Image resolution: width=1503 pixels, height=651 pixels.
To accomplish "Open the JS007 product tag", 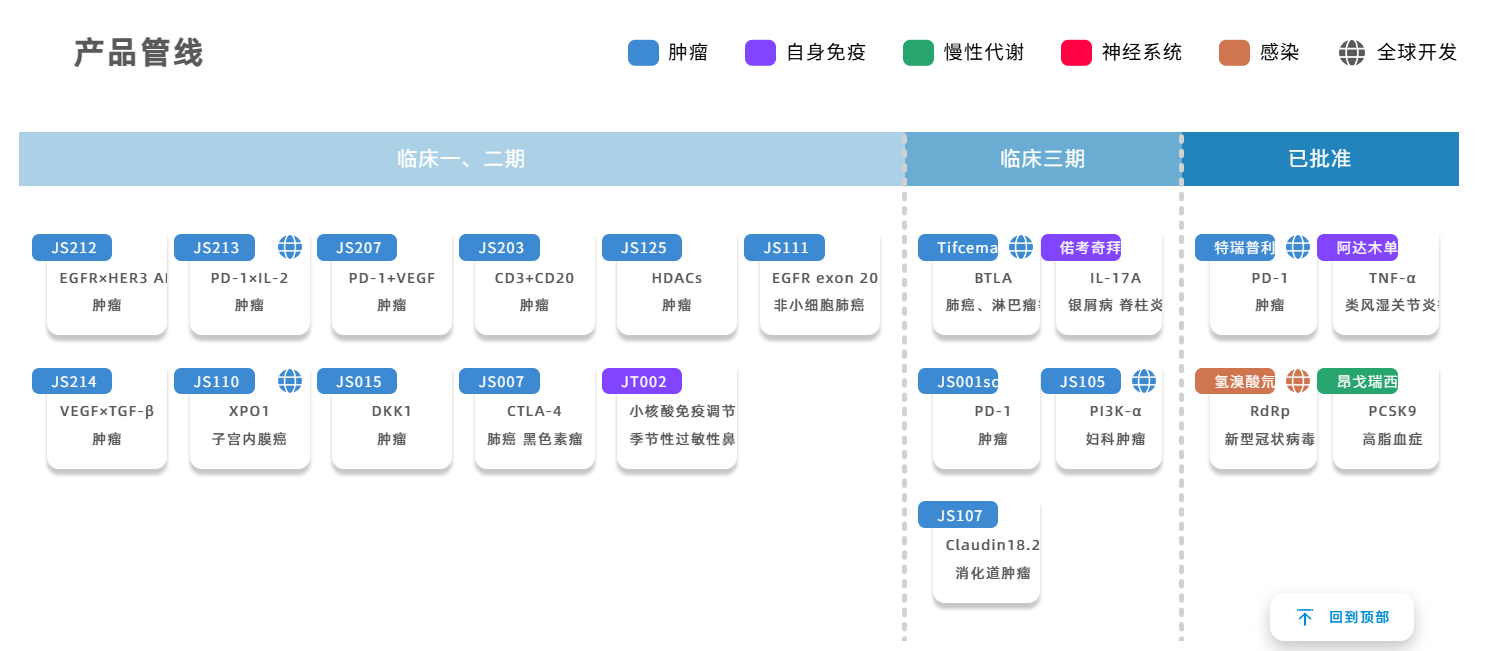I will [499, 381].
